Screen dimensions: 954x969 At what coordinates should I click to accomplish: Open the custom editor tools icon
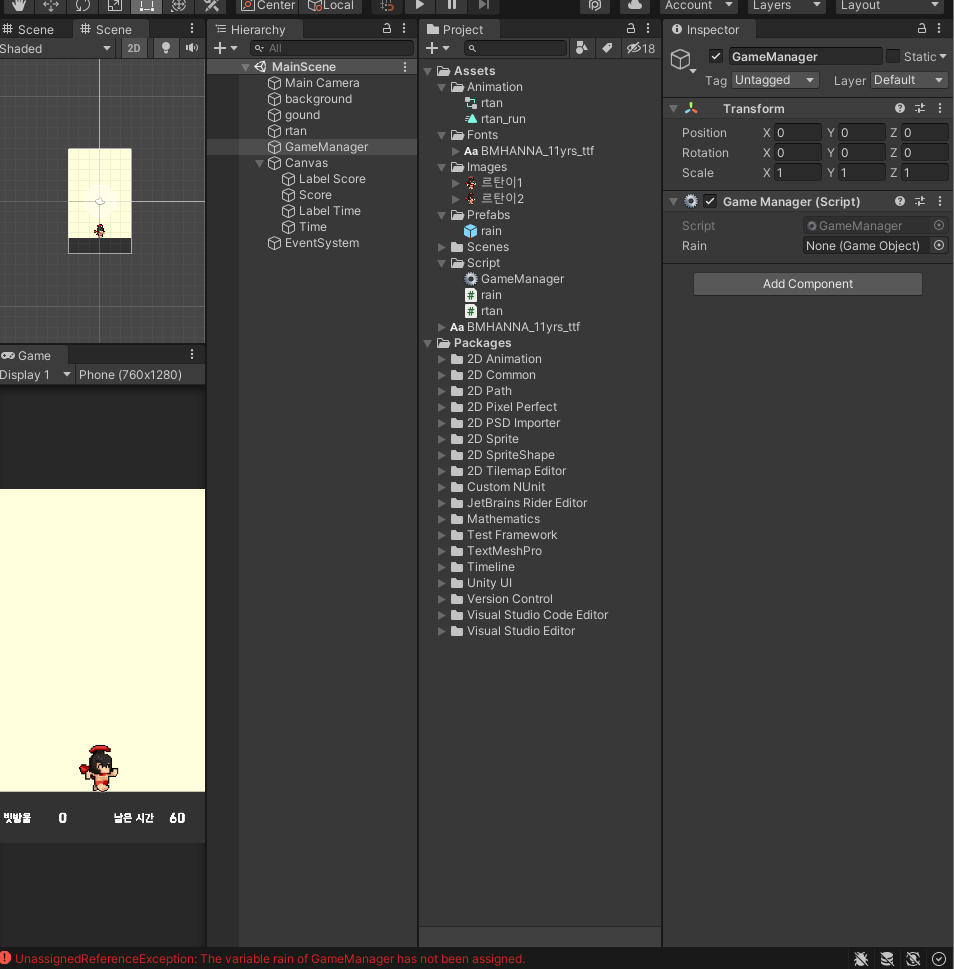tap(211, 5)
